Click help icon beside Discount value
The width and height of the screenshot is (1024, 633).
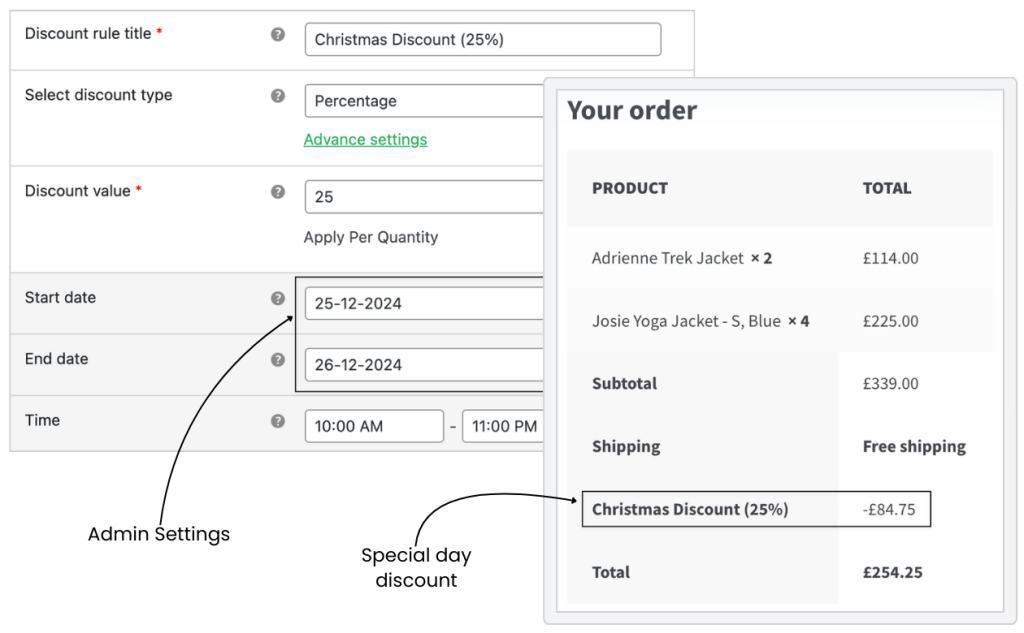click(278, 192)
